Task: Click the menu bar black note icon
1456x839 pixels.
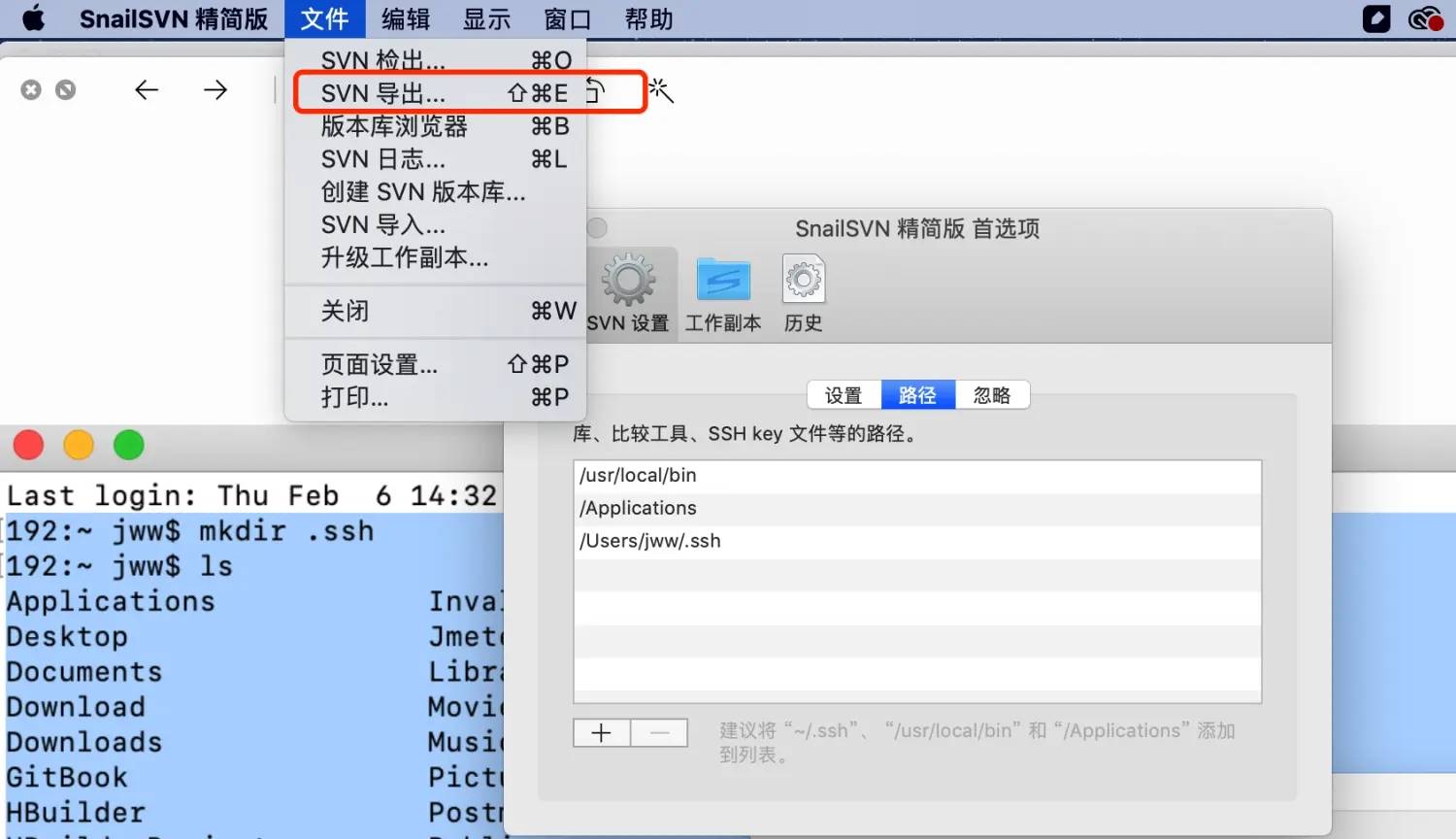Action: (1376, 18)
